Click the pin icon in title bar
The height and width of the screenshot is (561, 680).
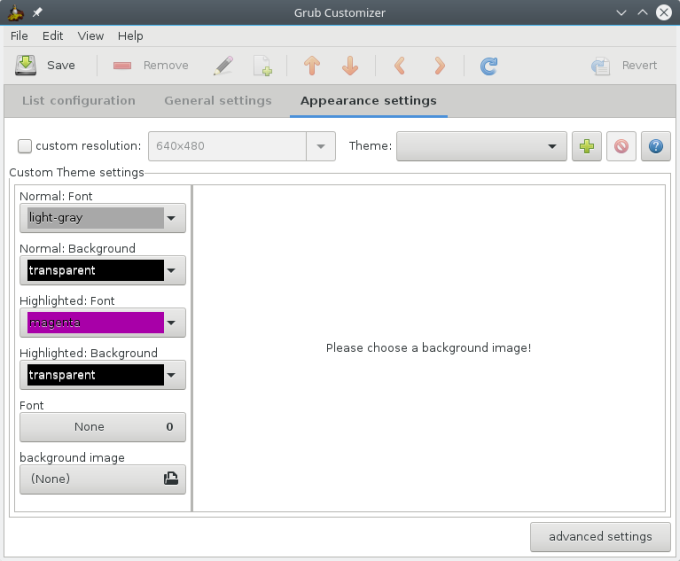pos(38,12)
